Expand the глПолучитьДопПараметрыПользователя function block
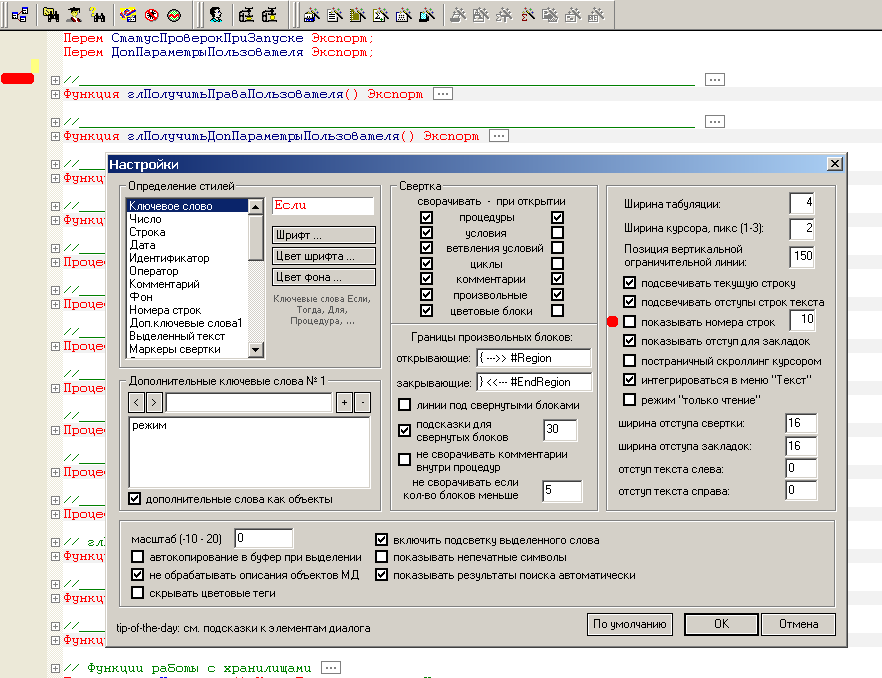The height and width of the screenshot is (678, 882). [x=55, y=136]
